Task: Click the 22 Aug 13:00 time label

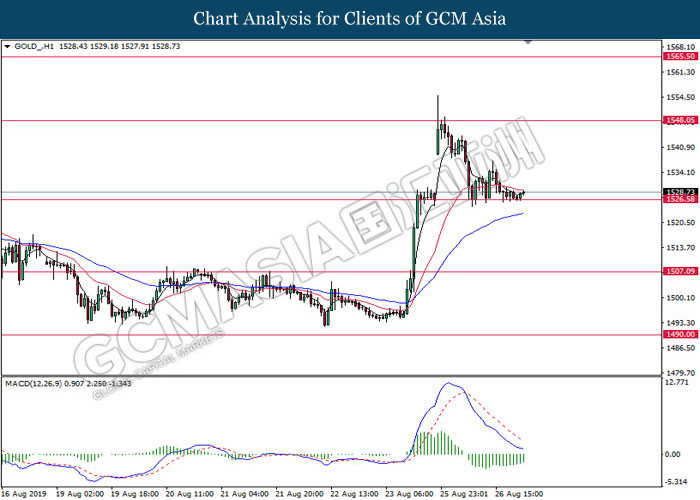Action: (355, 494)
